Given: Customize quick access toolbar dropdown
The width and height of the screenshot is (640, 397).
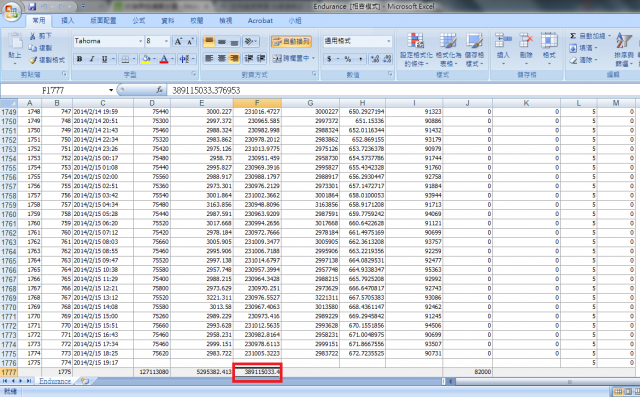Looking at the screenshot, I should [83, 7].
